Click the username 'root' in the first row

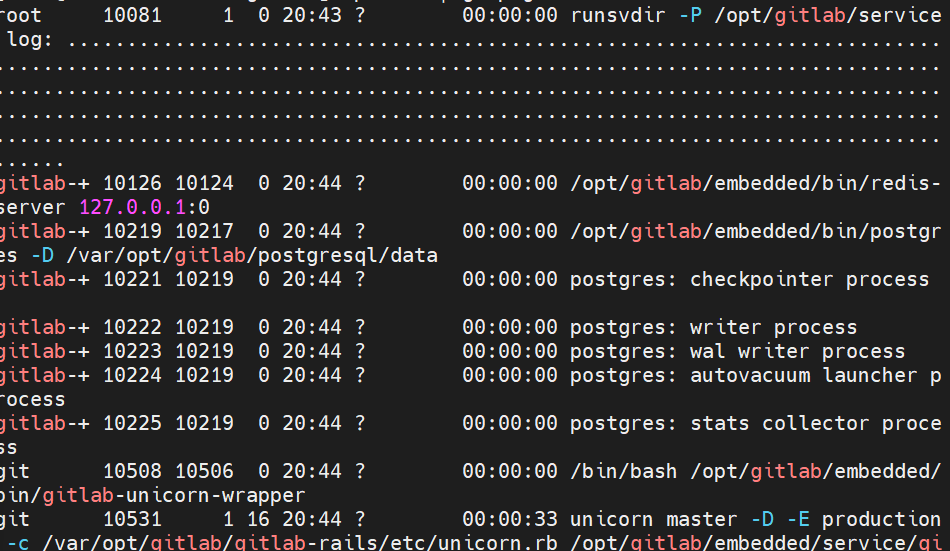[21, 15]
